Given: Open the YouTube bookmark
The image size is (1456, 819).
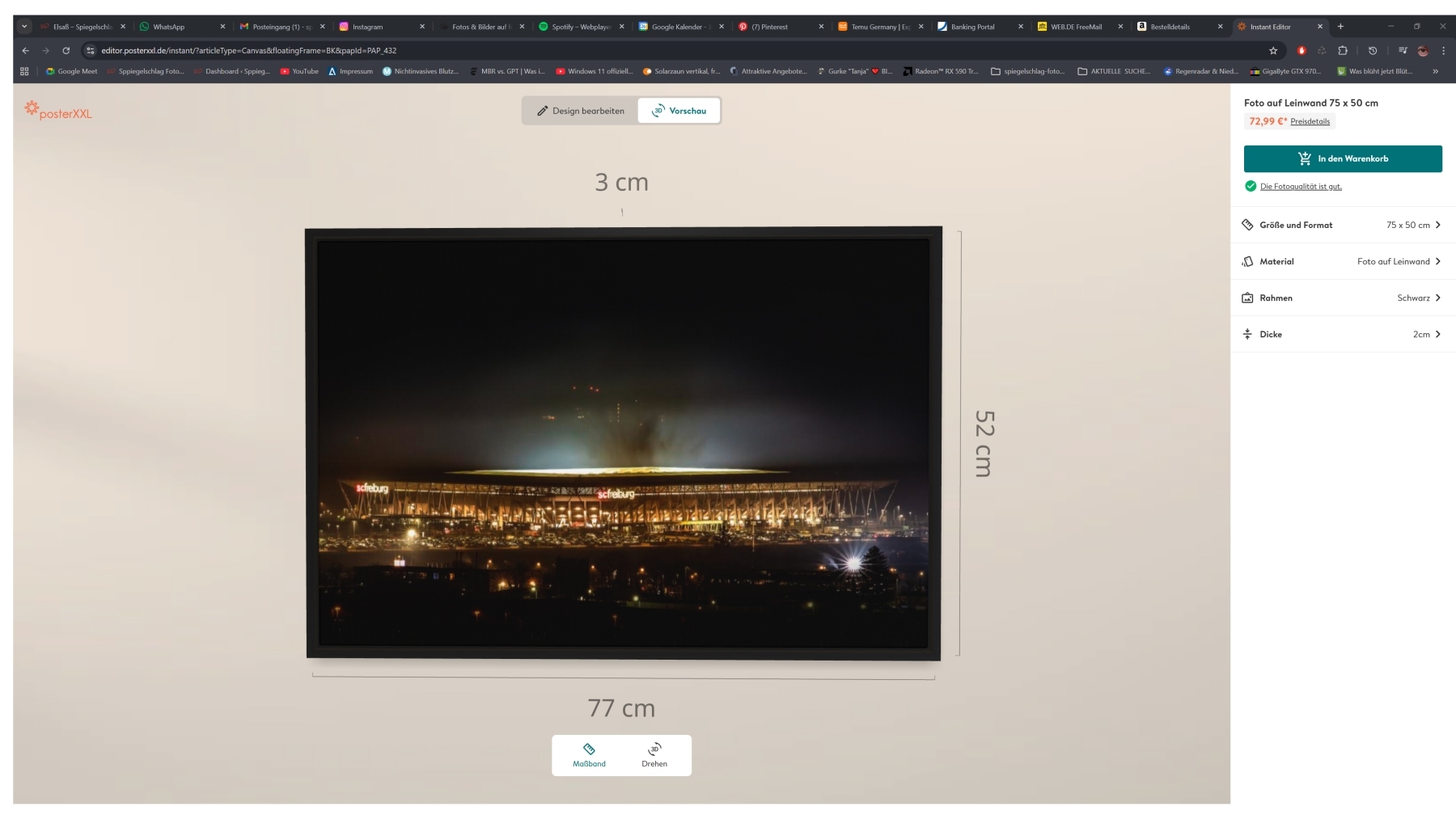Looking at the screenshot, I should pos(299,71).
